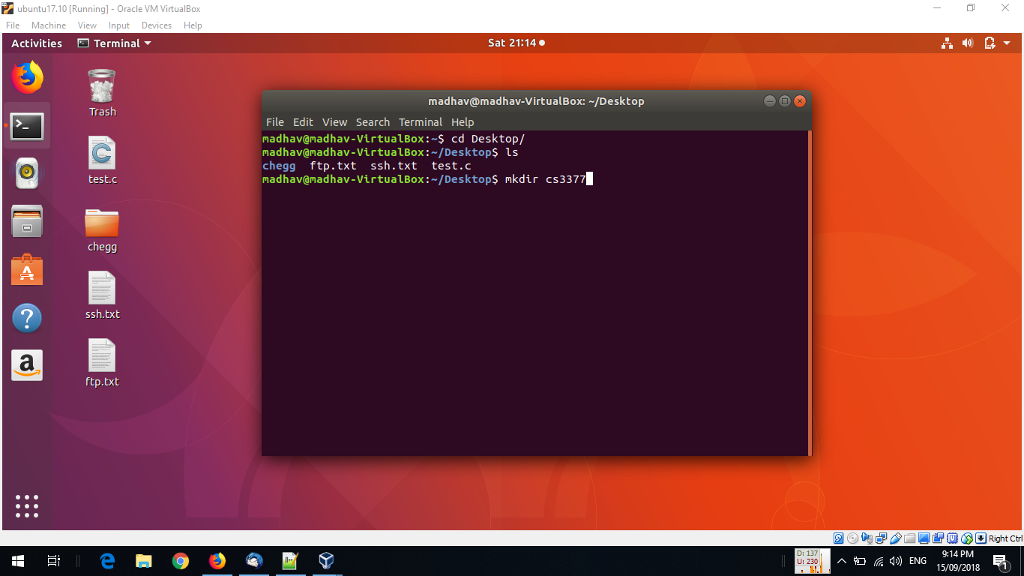The width and height of the screenshot is (1024, 576).
Task: Open VirtualBox Input menu
Action: pos(119,25)
